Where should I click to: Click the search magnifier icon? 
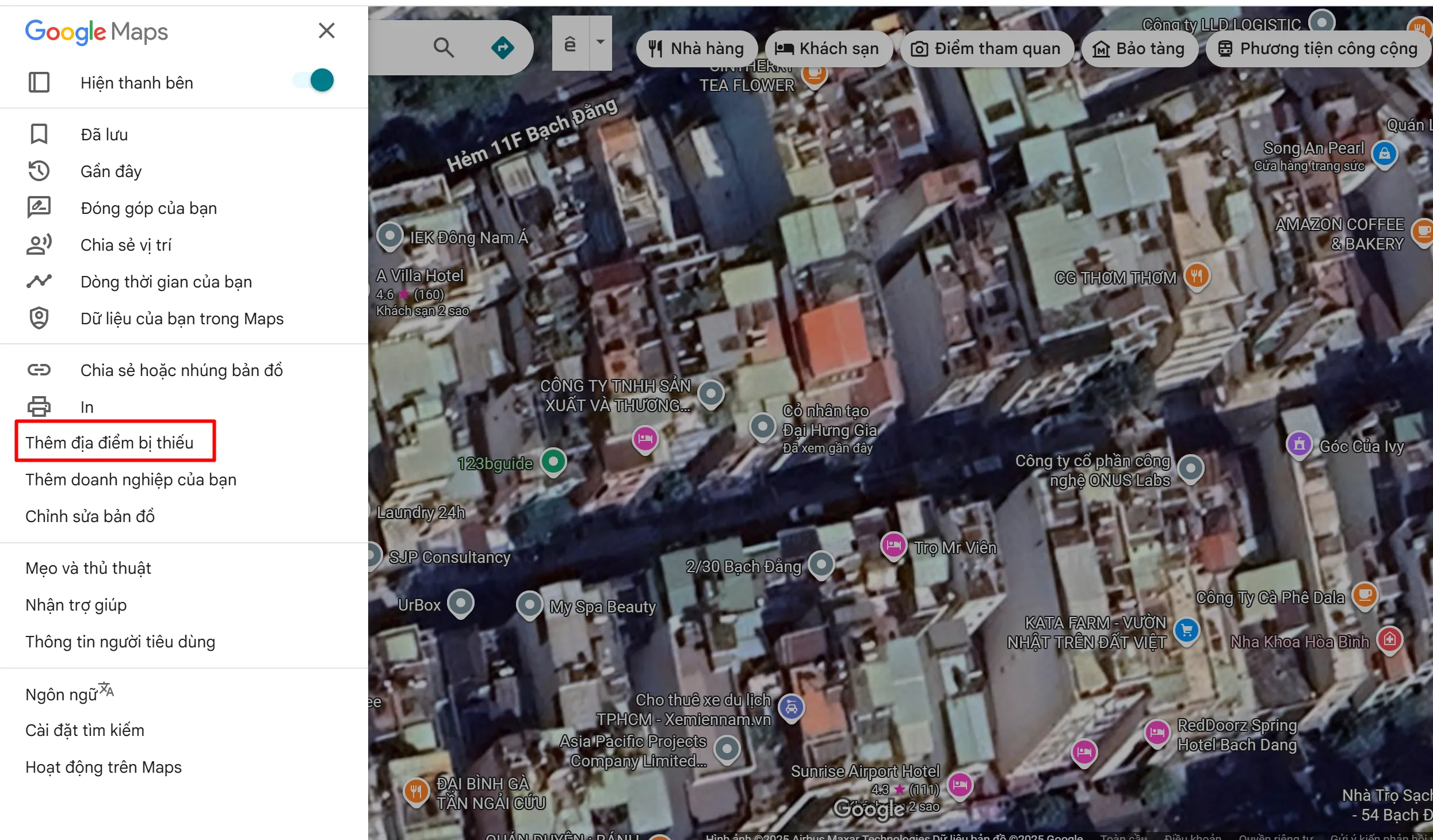[x=444, y=47]
